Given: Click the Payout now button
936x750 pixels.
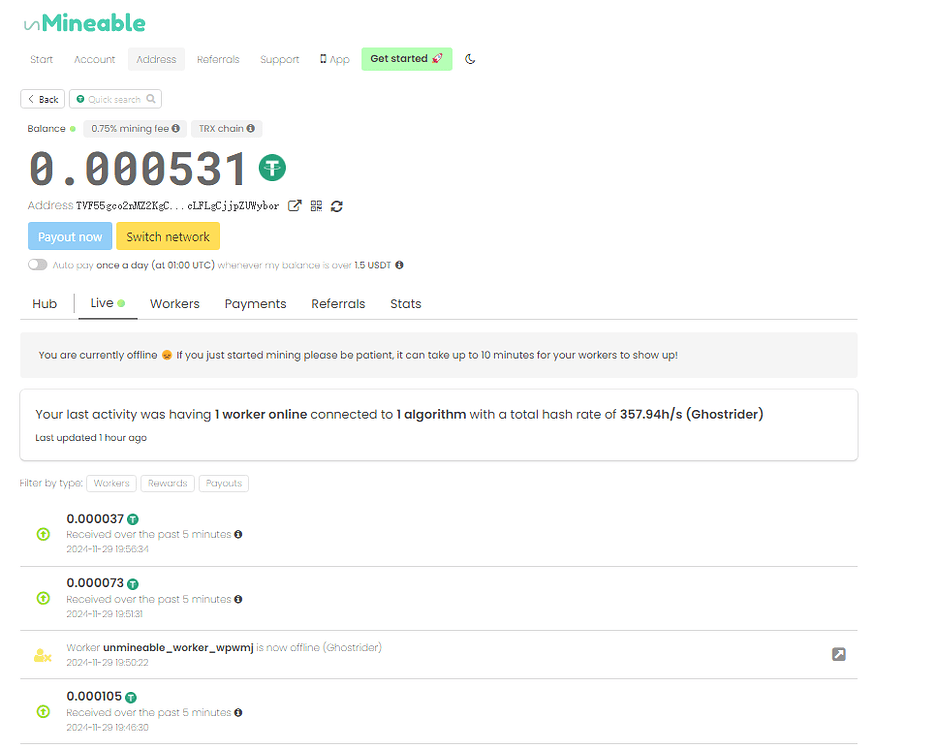Looking at the screenshot, I should [x=70, y=236].
